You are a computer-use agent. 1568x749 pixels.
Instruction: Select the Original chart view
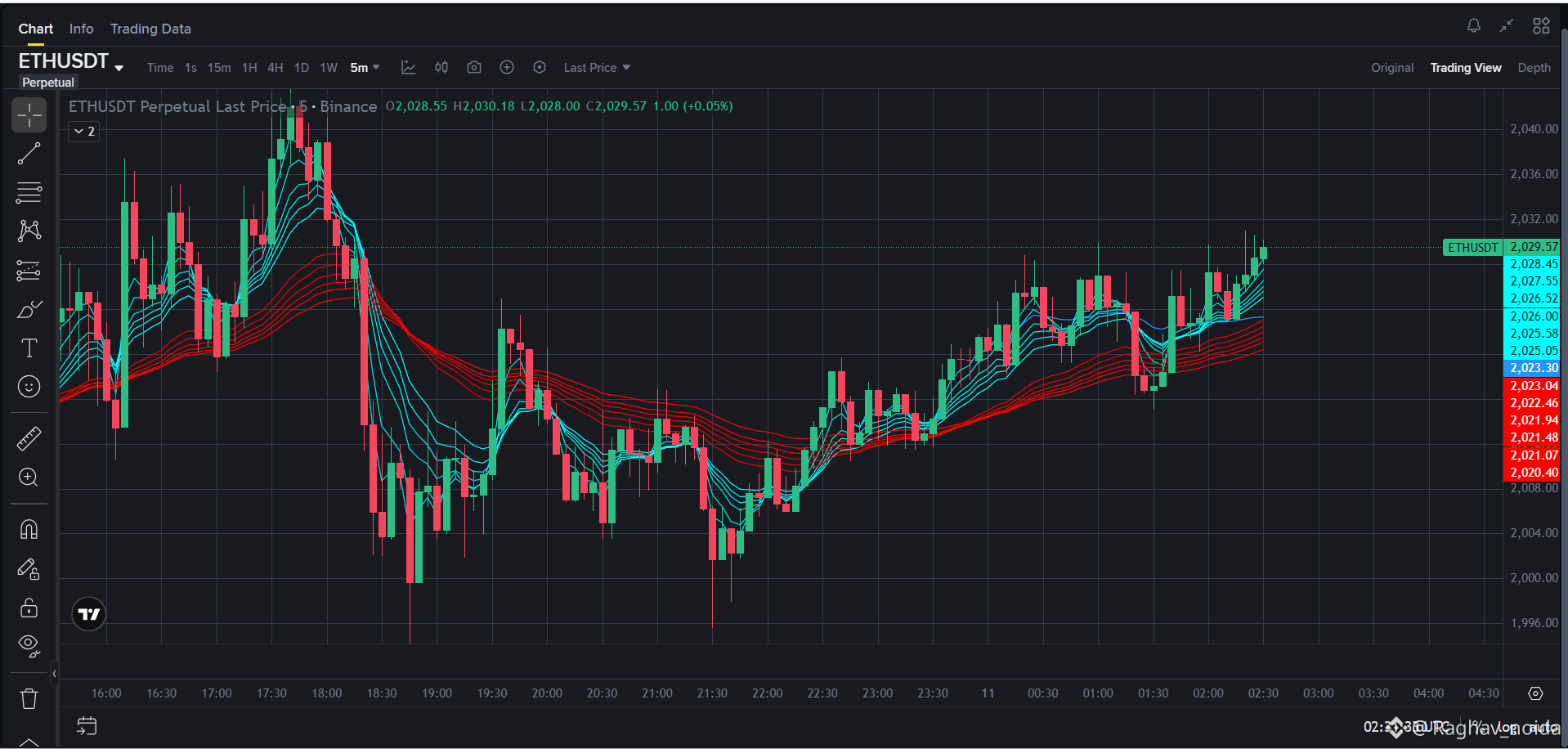tap(1392, 68)
